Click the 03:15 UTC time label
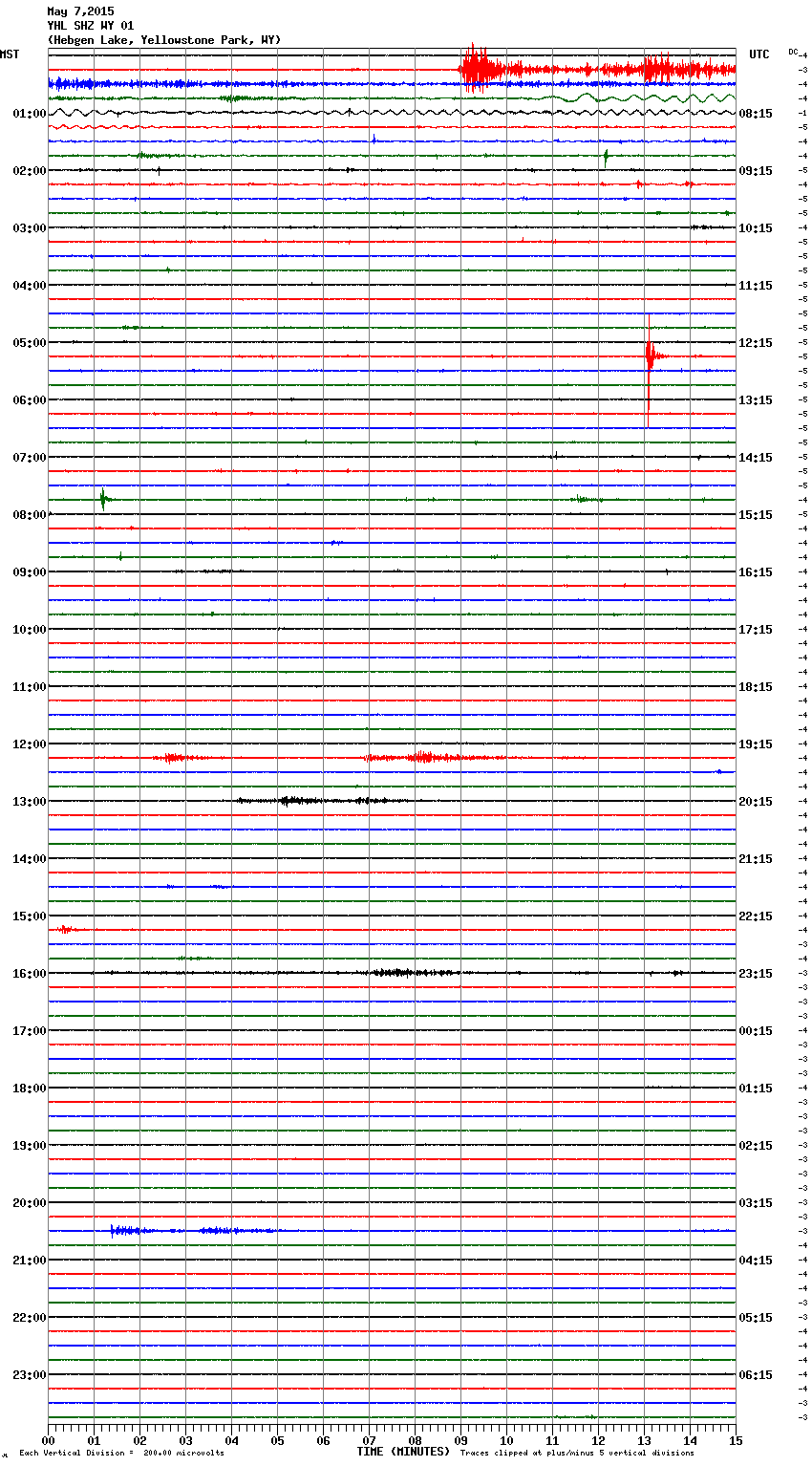 tap(756, 1203)
